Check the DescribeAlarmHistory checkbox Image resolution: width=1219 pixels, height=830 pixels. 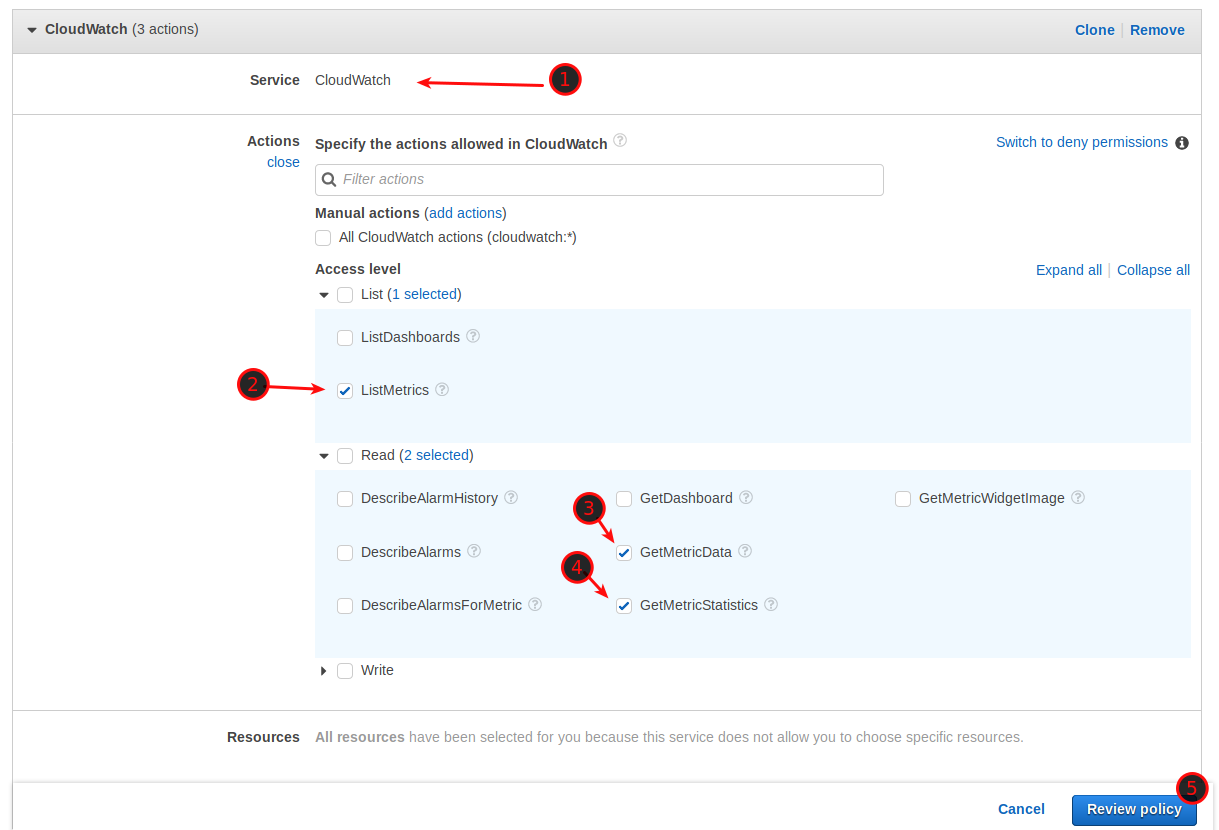pos(345,499)
